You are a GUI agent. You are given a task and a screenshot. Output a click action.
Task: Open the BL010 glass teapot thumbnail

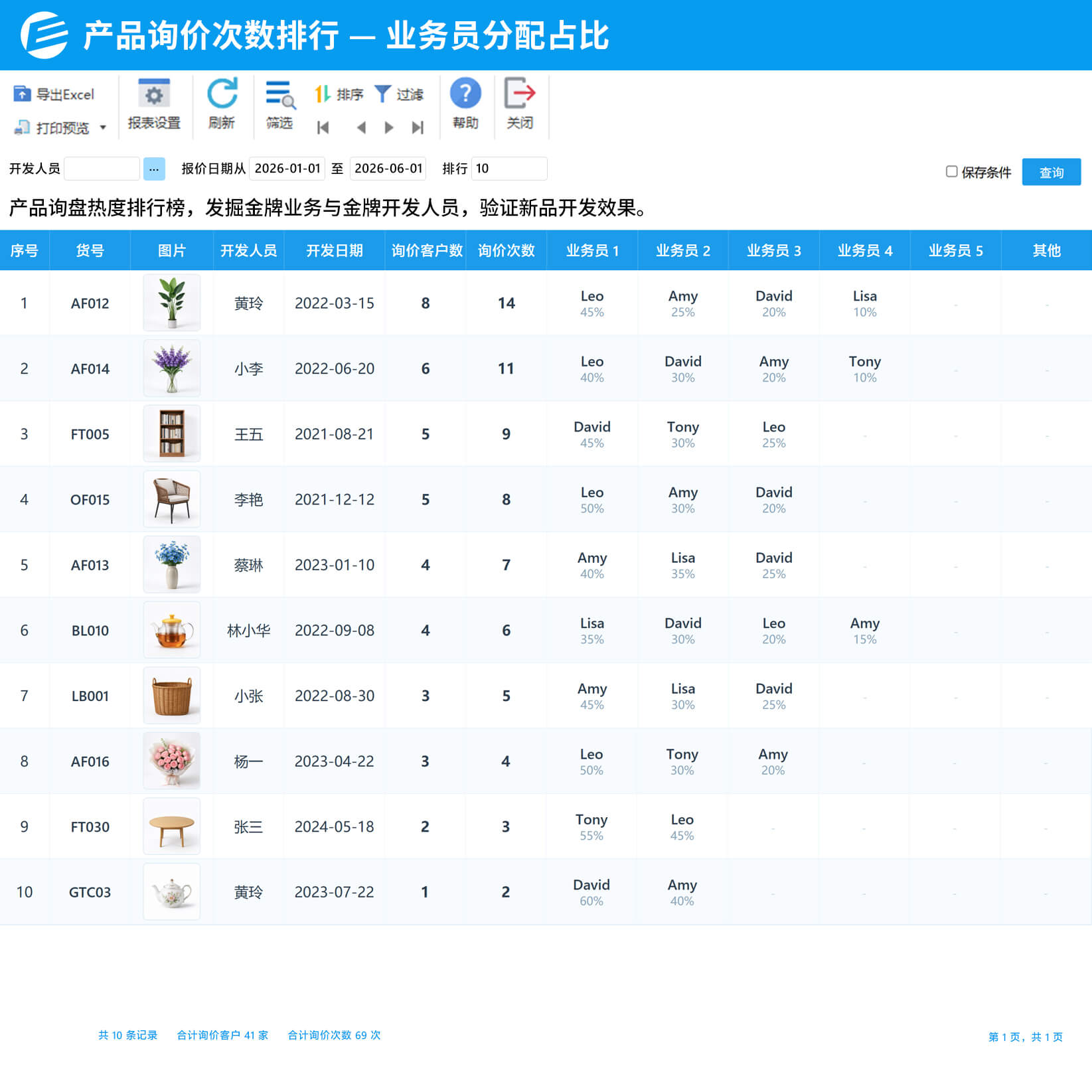click(x=172, y=630)
